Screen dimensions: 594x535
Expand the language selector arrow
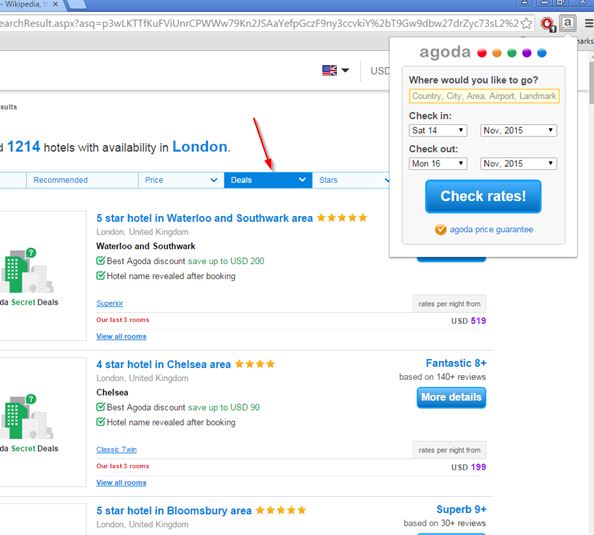click(x=345, y=70)
